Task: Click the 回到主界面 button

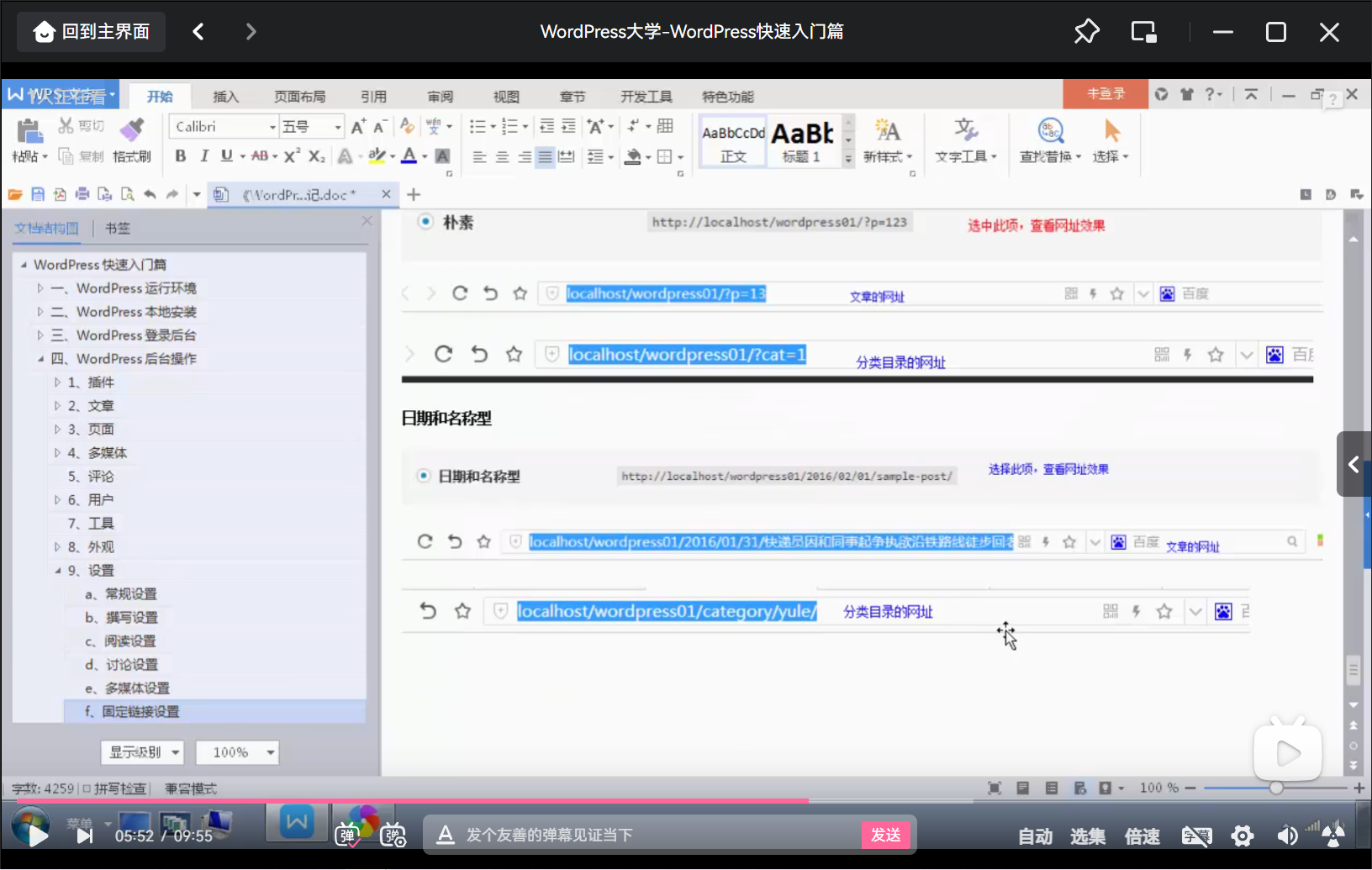Action: click(x=92, y=32)
